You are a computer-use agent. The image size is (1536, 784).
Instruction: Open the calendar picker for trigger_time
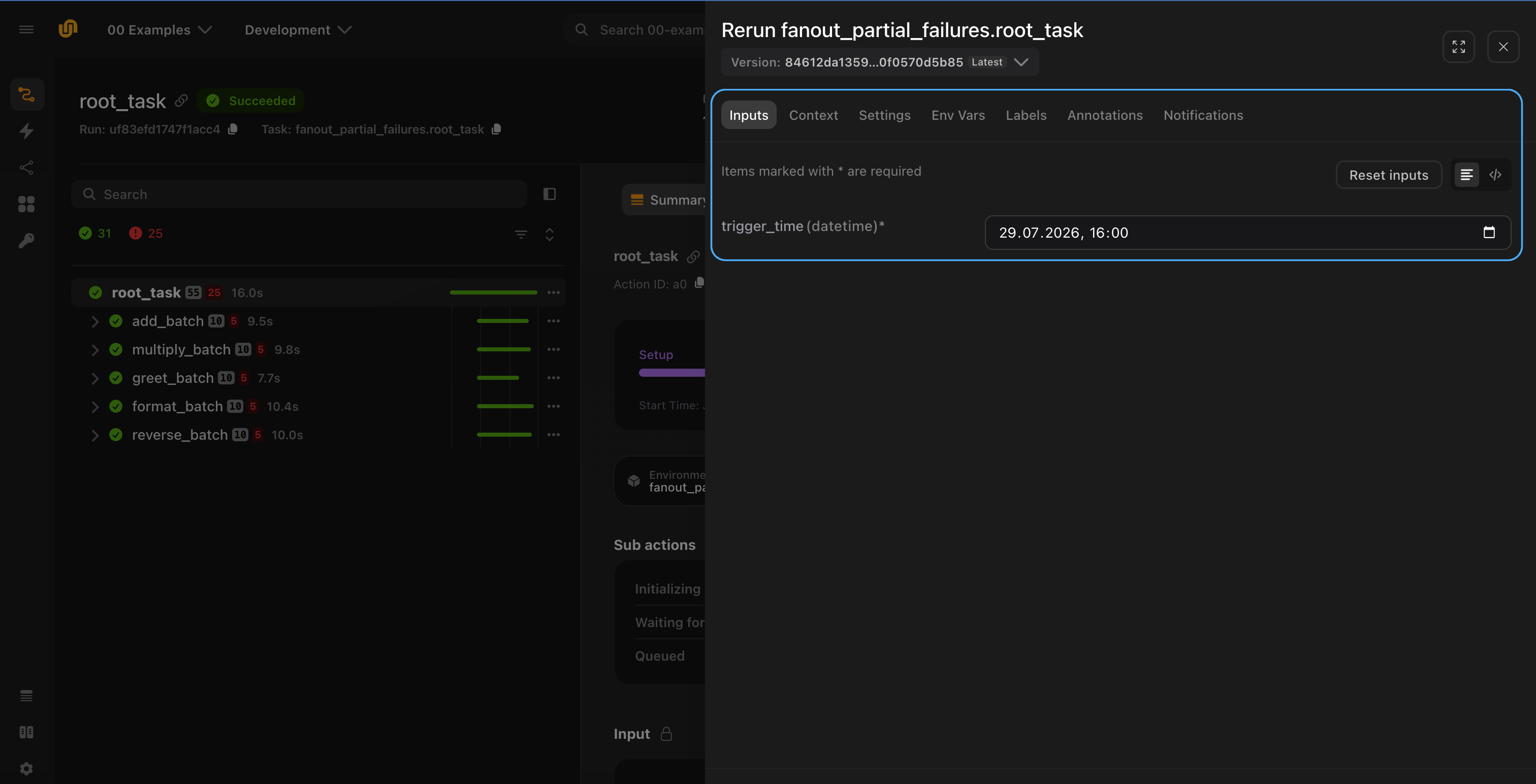pos(1489,233)
